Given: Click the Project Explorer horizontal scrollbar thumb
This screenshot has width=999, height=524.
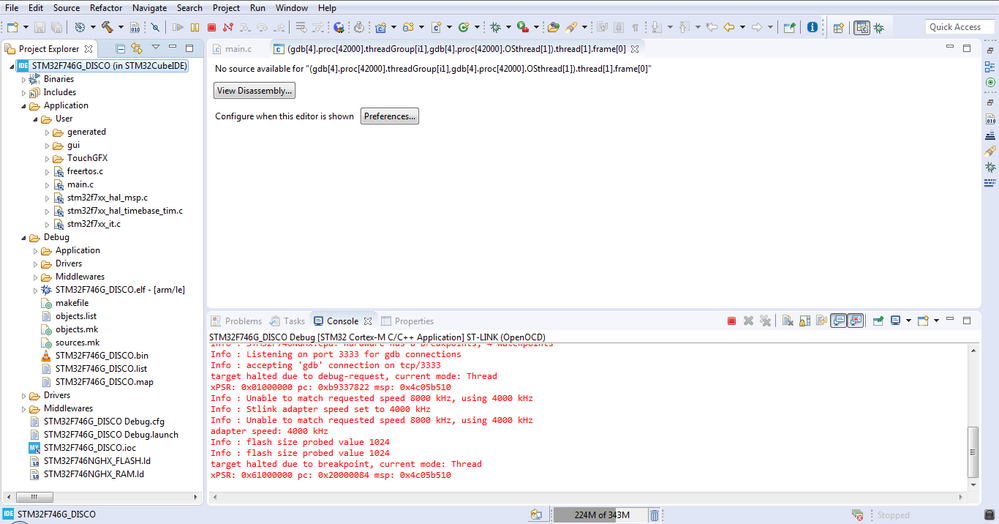Looking at the screenshot, I should pos(34,497).
